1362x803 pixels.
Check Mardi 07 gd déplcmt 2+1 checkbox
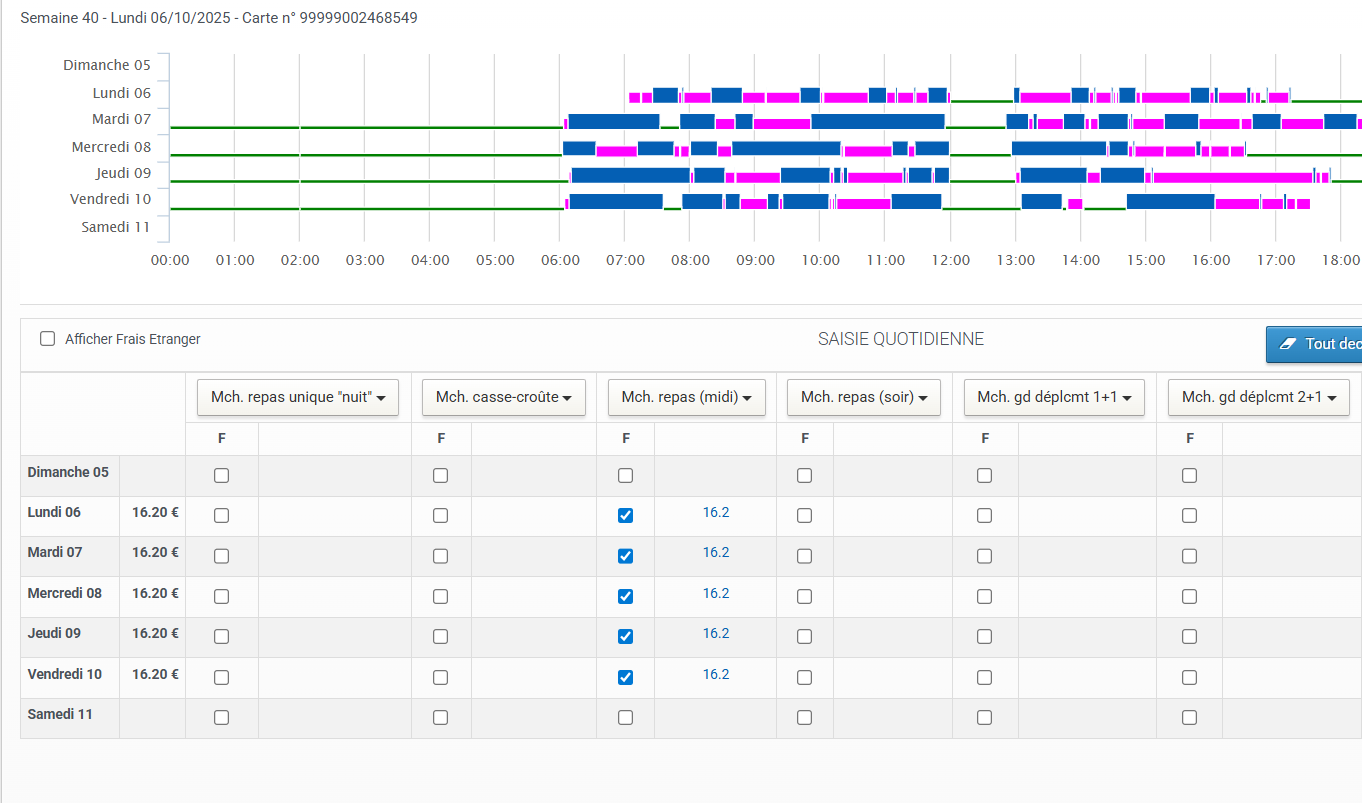1189,556
